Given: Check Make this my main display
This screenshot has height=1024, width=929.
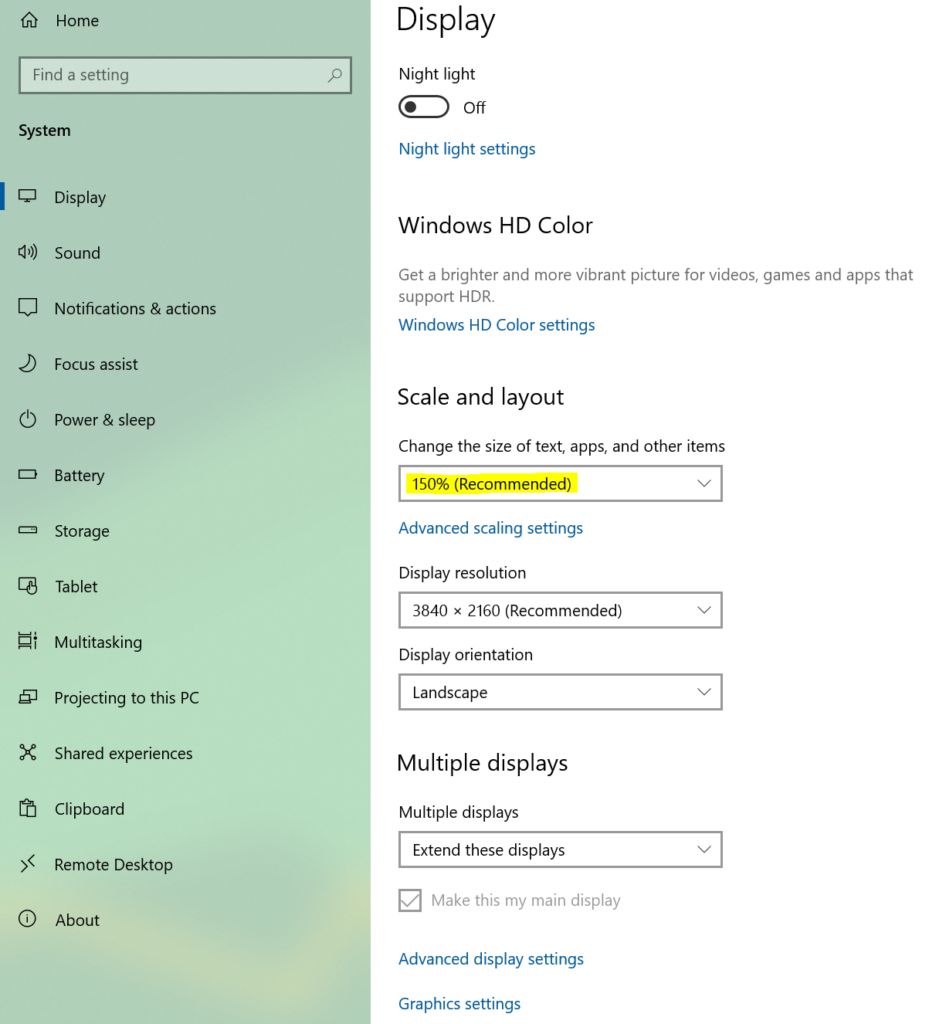Looking at the screenshot, I should (x=410, y=900).
